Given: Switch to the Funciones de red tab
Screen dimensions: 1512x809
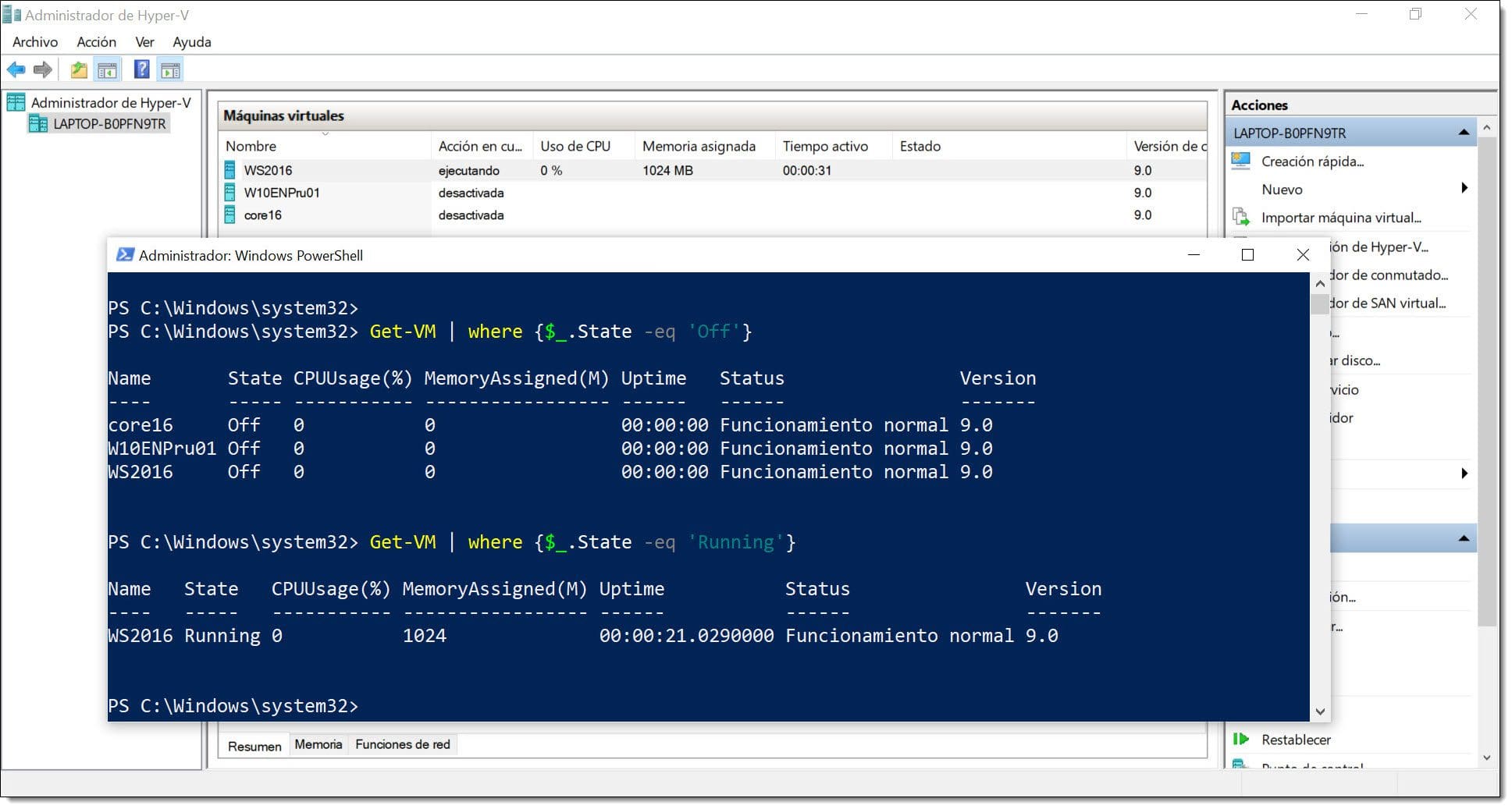Looking at the screenshot, I should tap(403, 744).
